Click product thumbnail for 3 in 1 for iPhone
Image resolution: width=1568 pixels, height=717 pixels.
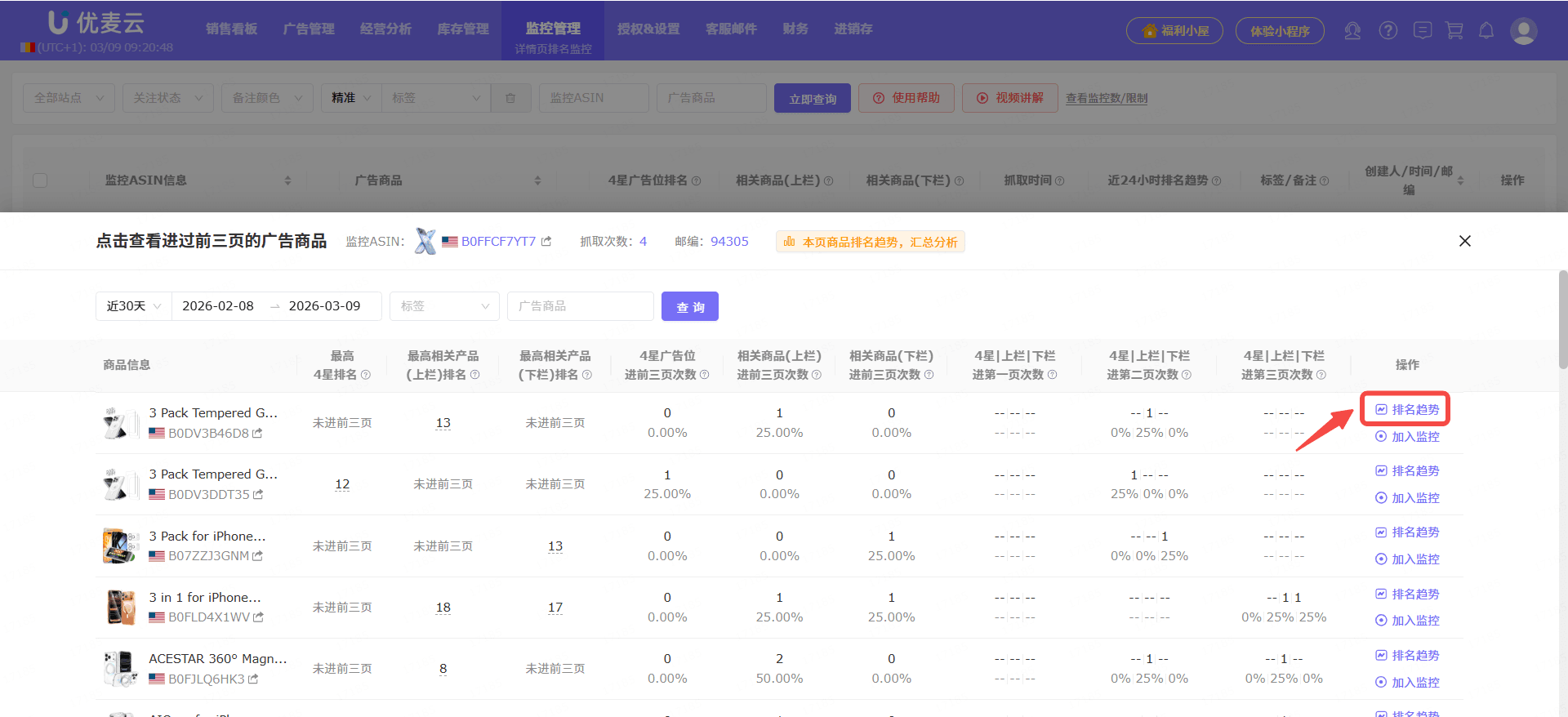(x=122, y=608)
